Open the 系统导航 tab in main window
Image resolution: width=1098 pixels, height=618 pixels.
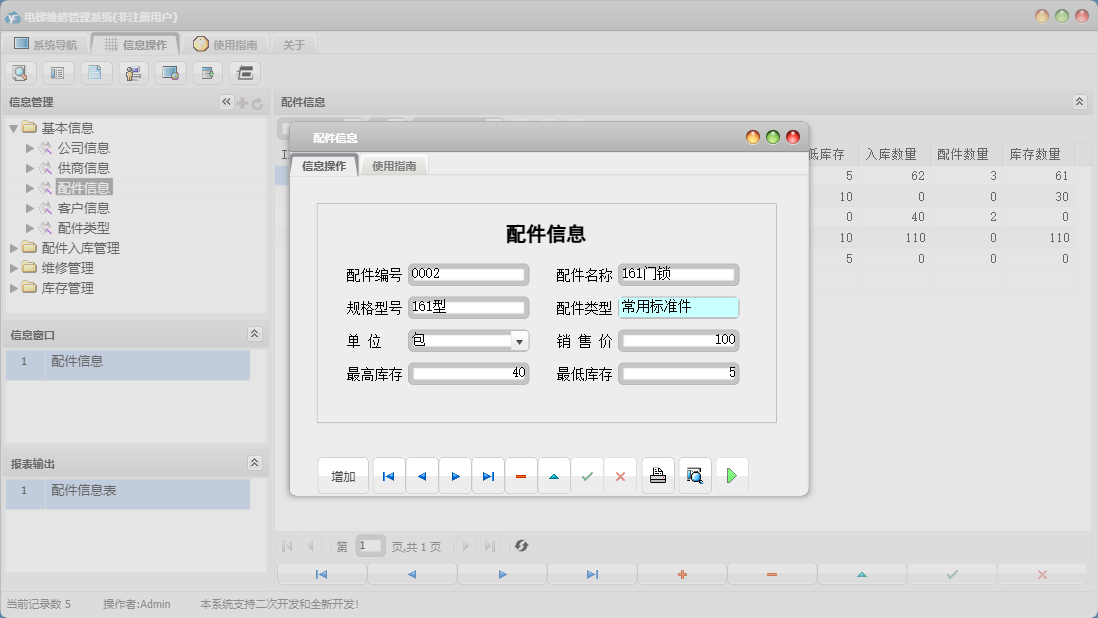pyautogui.click(x=46, y=45)
